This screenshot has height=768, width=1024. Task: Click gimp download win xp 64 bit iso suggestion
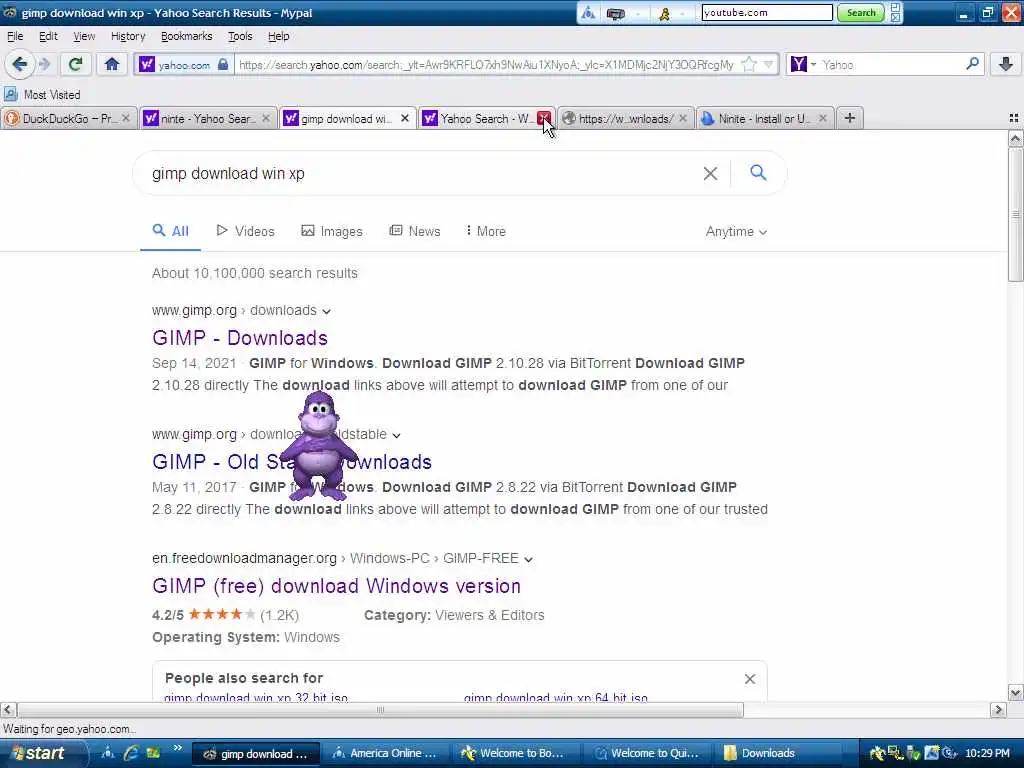tap(556, 697)
